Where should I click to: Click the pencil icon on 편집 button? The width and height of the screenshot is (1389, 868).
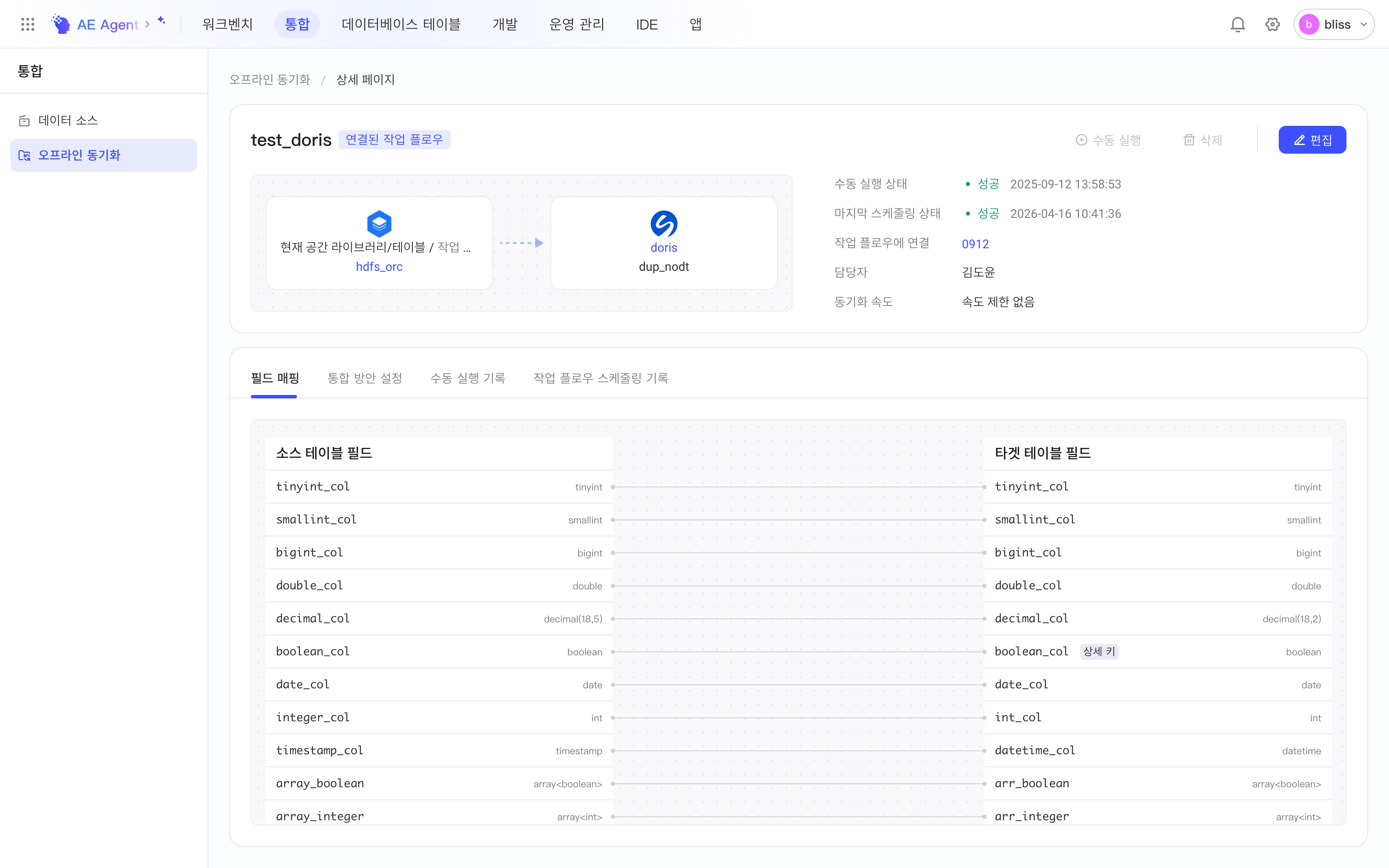click(1300, 140)
